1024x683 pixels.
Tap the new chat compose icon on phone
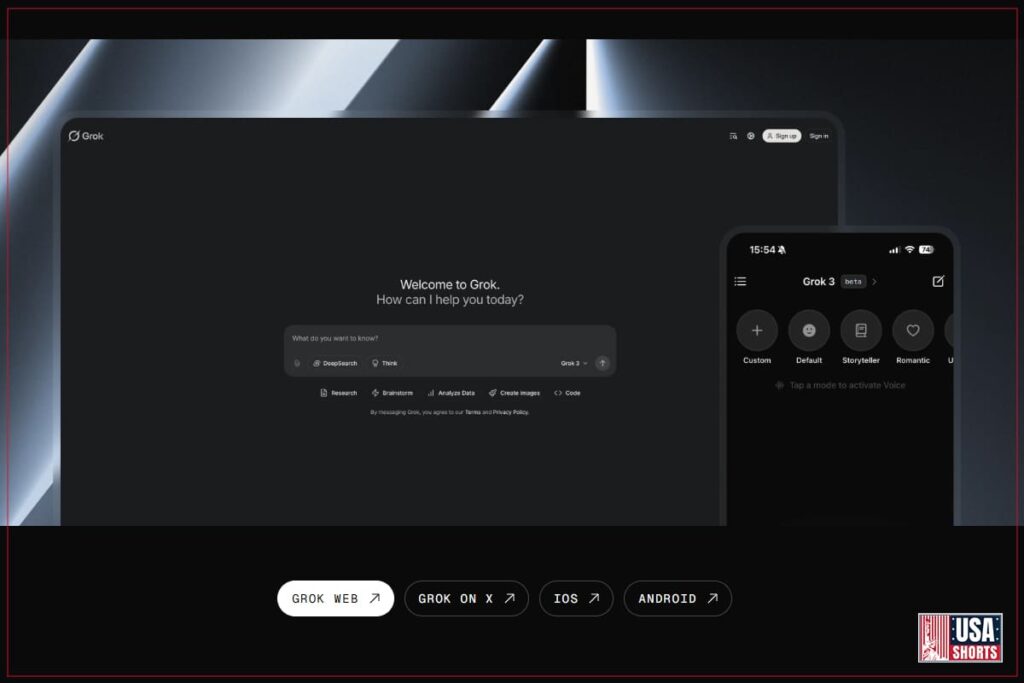coord(938,281)
